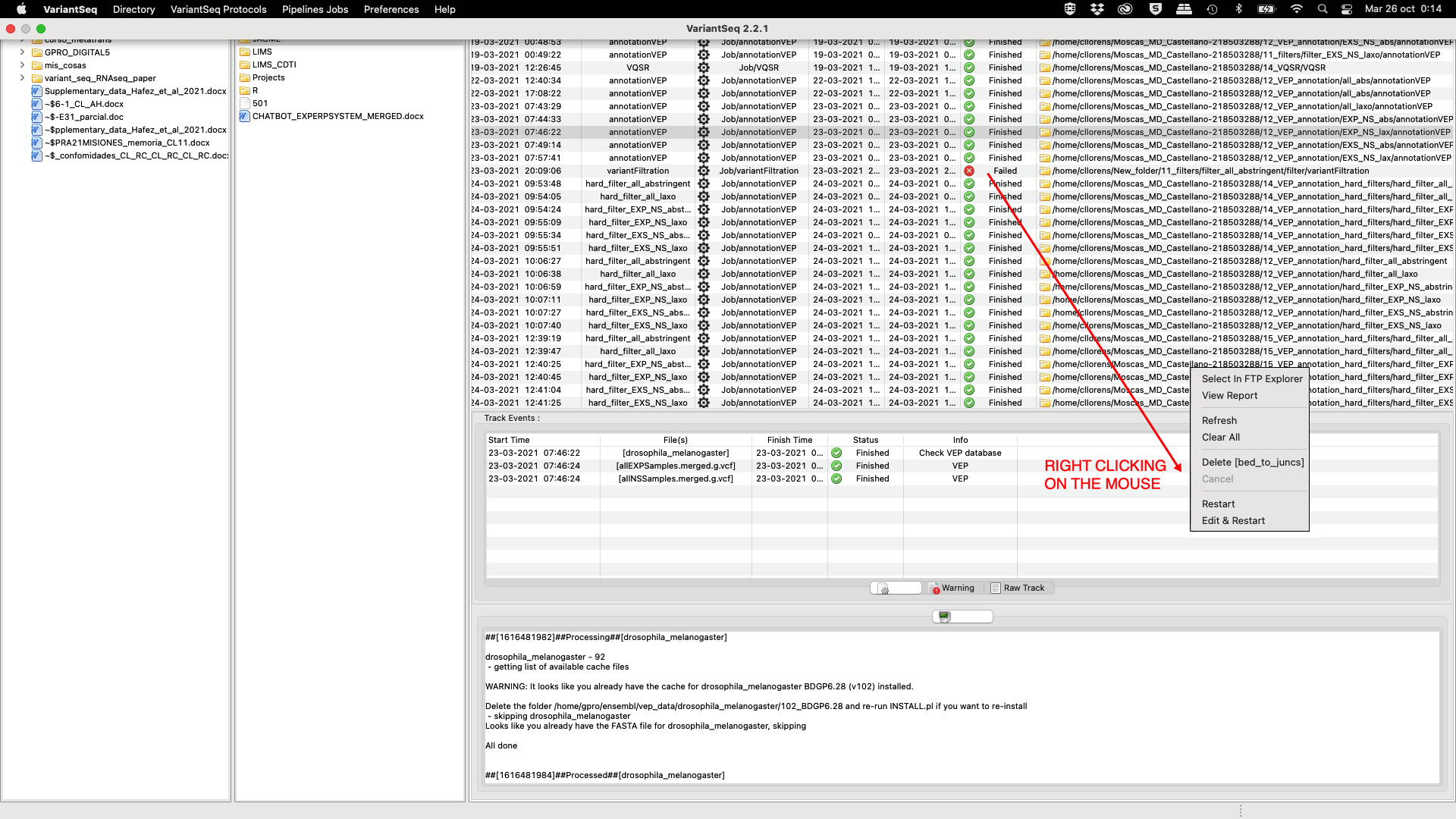This screenshot has height=819, width=1456.
Task: Click the Word icon beside CHATBOT_EXPERPSYSTEM_MERGED.docx
Action: pyautogui.click(x=244, y=116)
